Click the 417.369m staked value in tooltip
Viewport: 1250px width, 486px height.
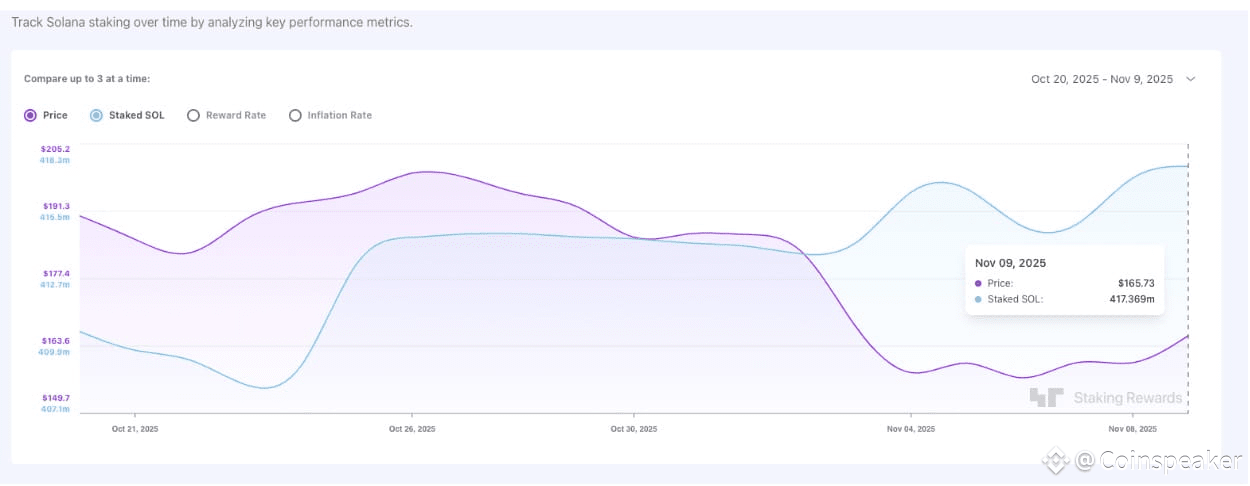tap(1131, 299)
